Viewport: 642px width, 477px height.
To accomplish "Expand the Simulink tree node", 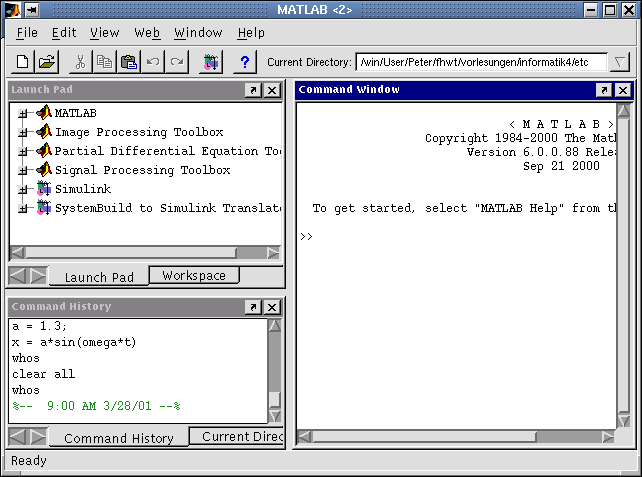I will coord(22,189).
